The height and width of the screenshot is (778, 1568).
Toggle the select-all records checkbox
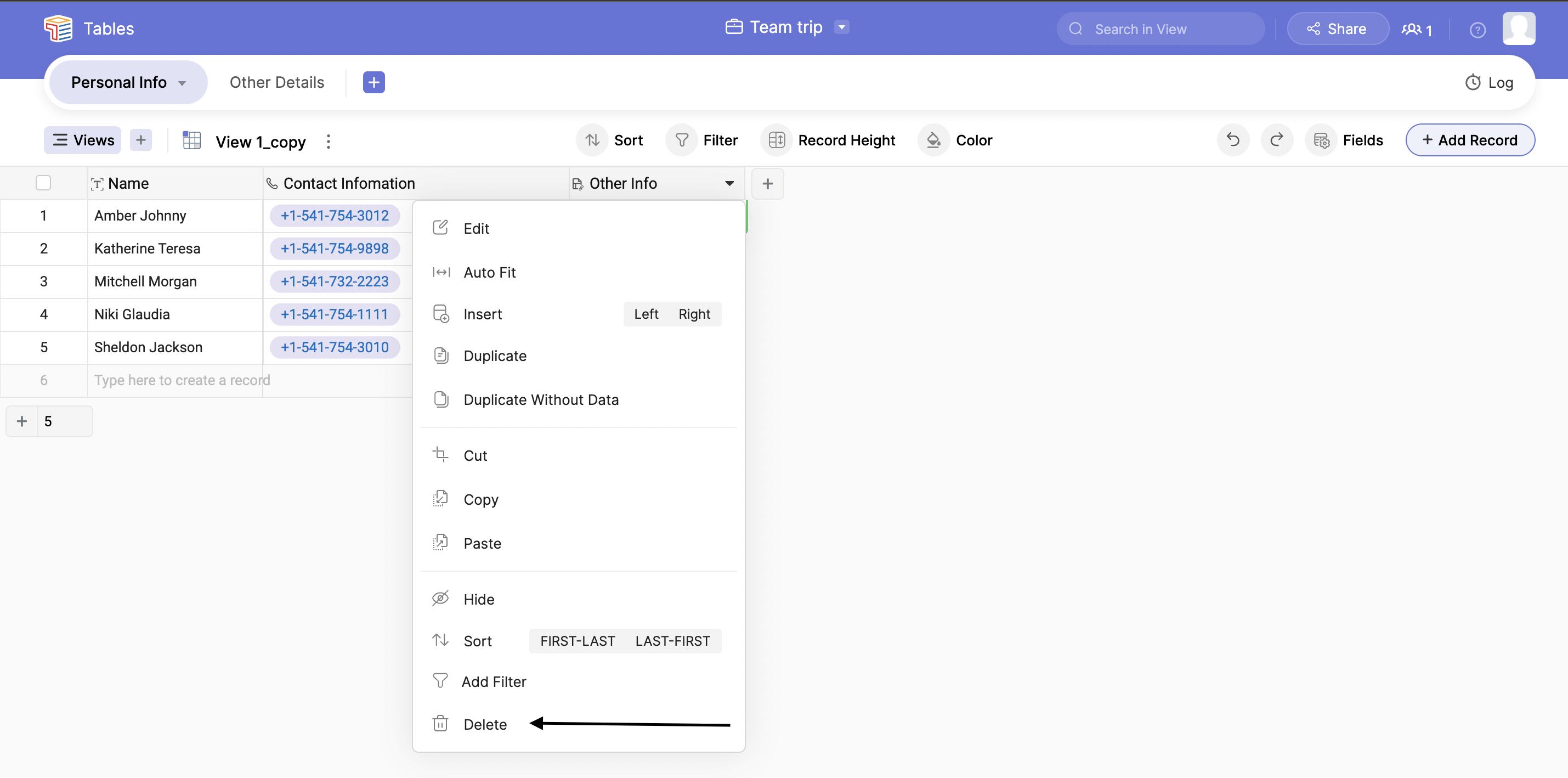[x=43, y=183]
